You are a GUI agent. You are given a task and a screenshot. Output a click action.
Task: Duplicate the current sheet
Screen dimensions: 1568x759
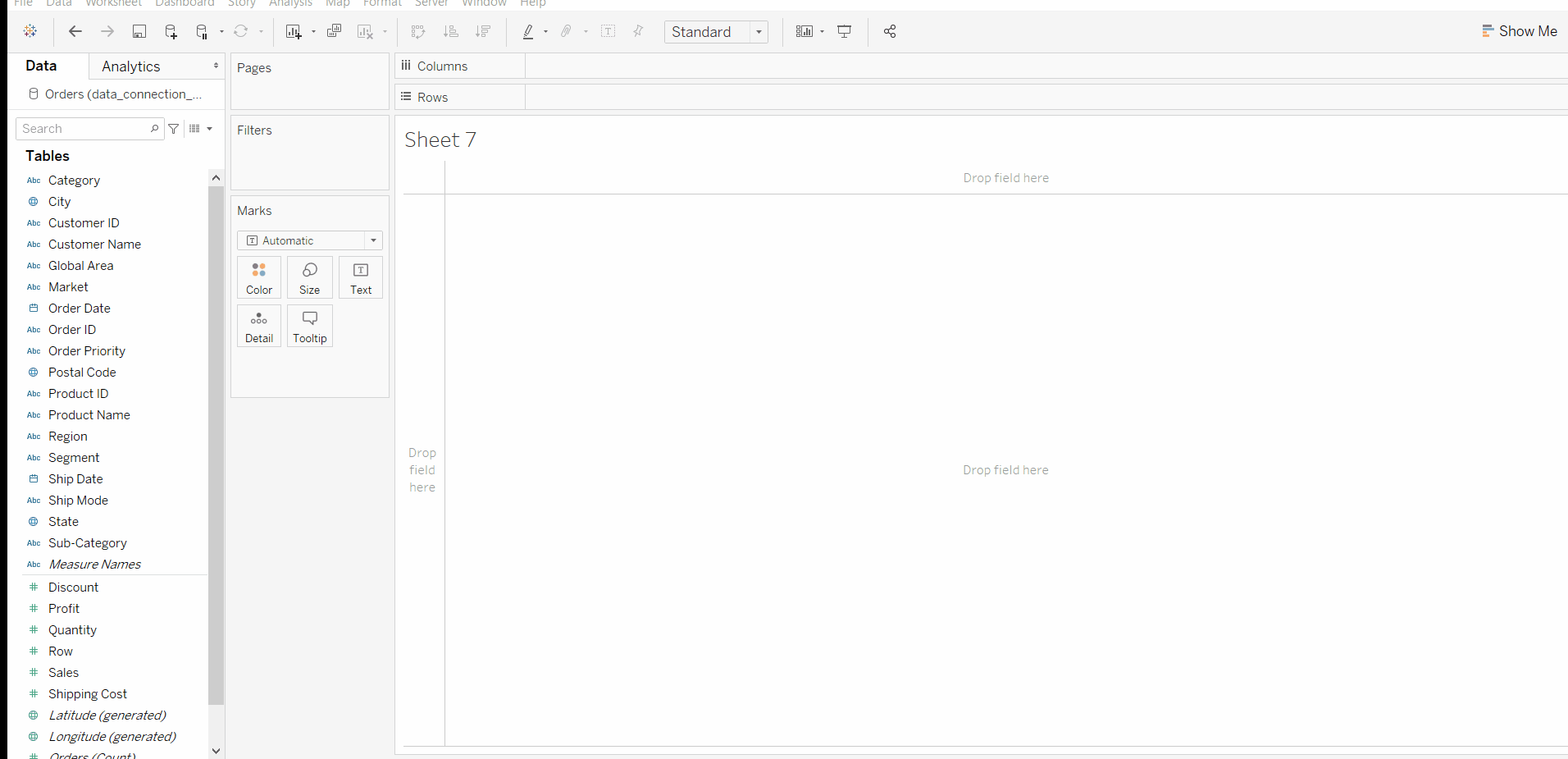coord(334,31)
